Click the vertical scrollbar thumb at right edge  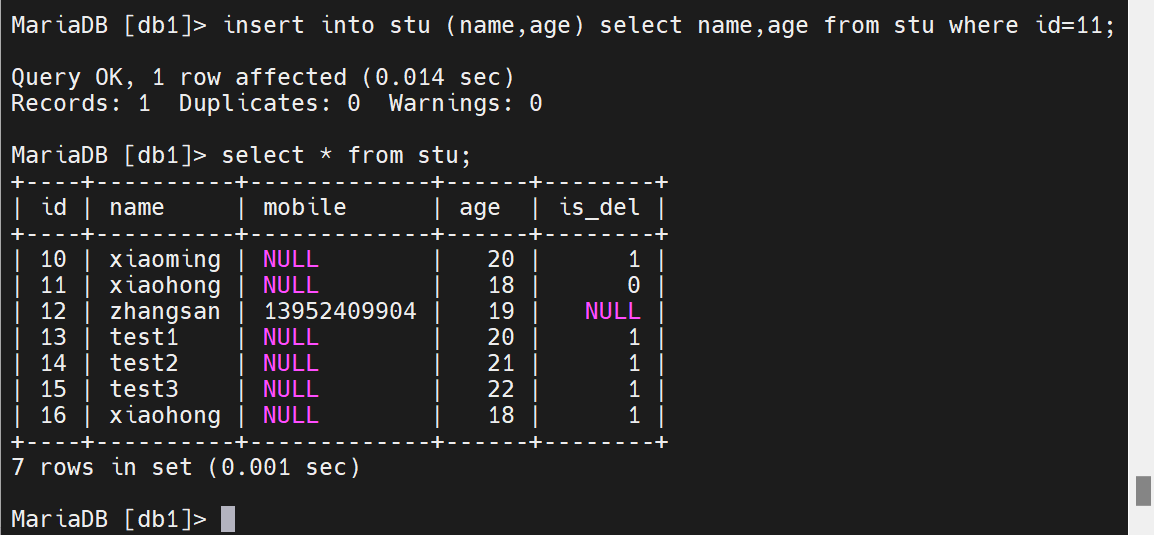[x=1143, y=491]
